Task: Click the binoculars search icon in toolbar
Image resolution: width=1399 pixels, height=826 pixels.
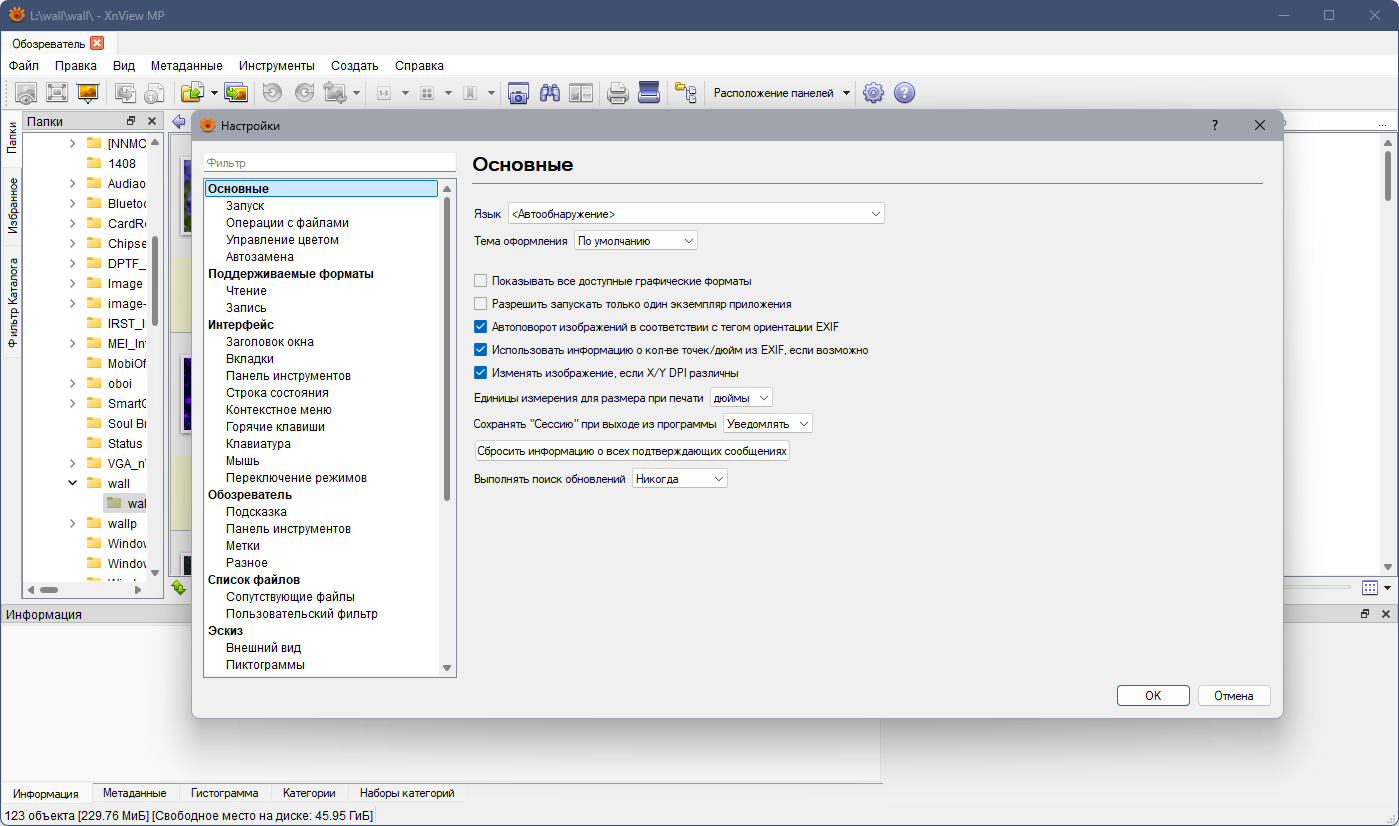Action: click(549, 93)
